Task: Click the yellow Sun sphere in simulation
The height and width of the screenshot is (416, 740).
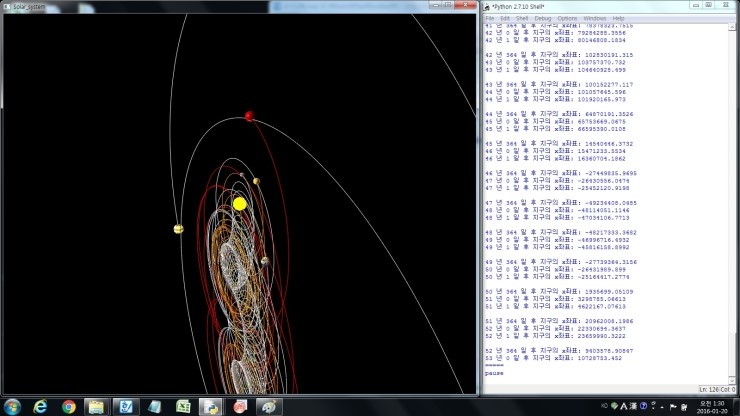Action: coord(239,204)
